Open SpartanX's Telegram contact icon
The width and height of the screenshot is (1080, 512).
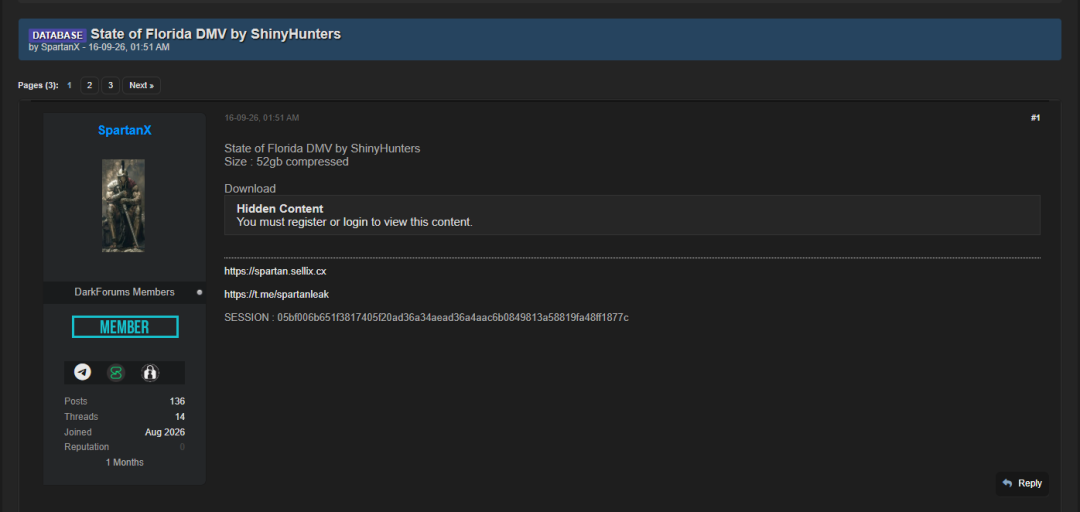click(83, 373)
